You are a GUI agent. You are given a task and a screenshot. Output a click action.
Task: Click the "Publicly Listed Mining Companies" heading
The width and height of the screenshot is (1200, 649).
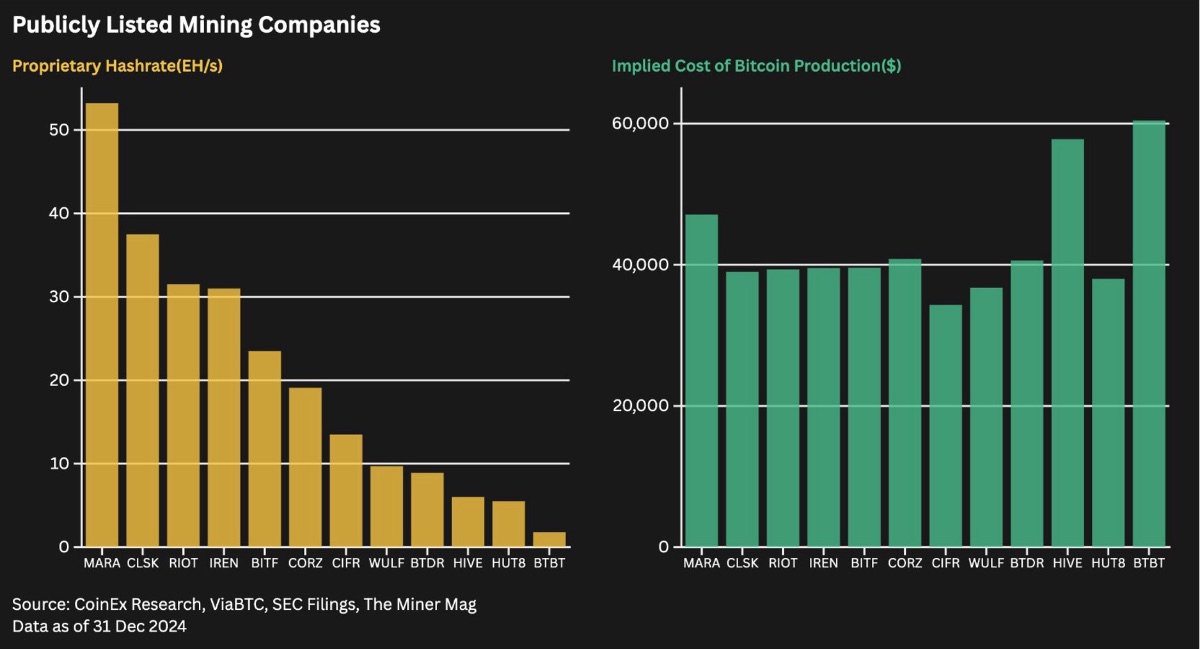pyautogui.click(x=196, y=25)
